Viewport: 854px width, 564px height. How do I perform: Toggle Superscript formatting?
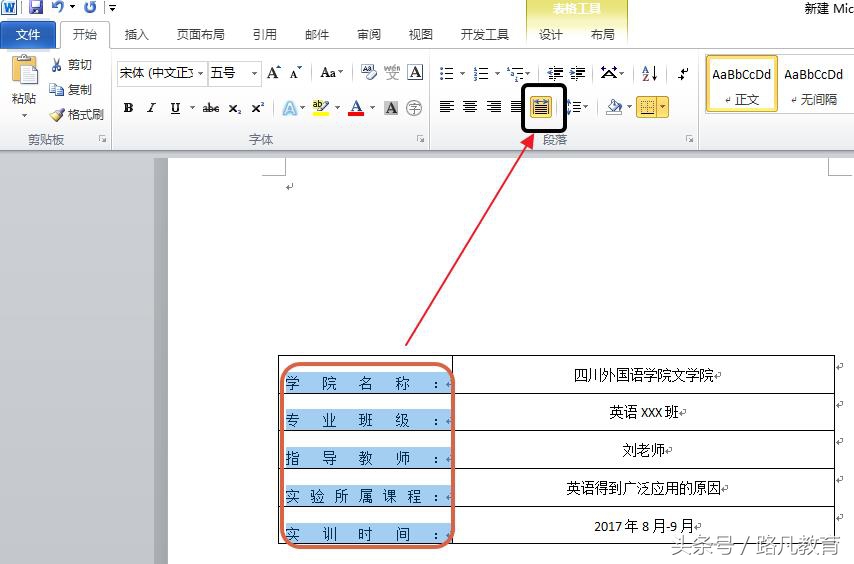[x=257, y=108]
